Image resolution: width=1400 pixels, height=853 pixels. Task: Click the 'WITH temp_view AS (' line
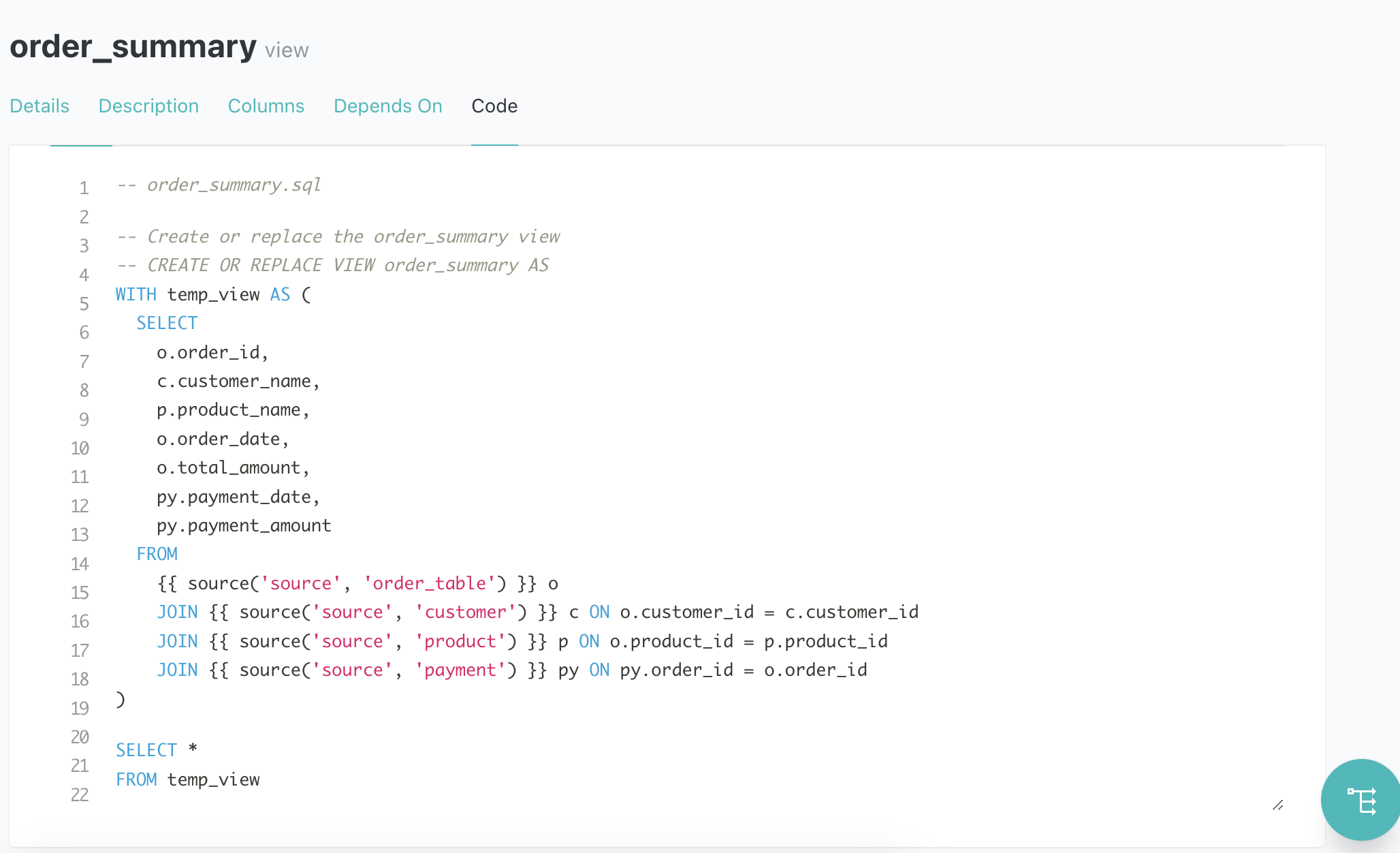click(x=214, y=294)
